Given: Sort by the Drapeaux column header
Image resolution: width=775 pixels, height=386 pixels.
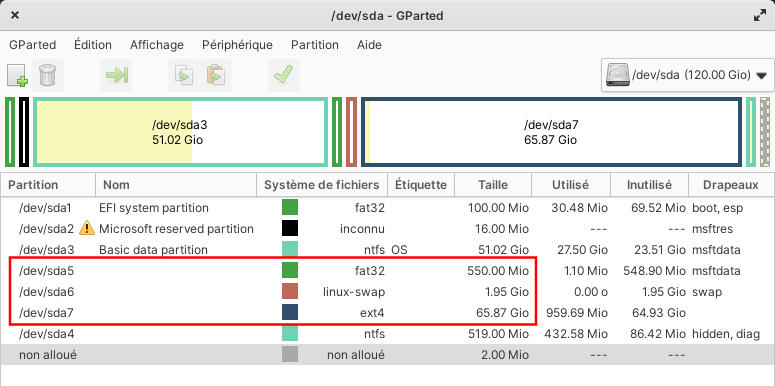Looking at the screenshot, I should 732,185.
